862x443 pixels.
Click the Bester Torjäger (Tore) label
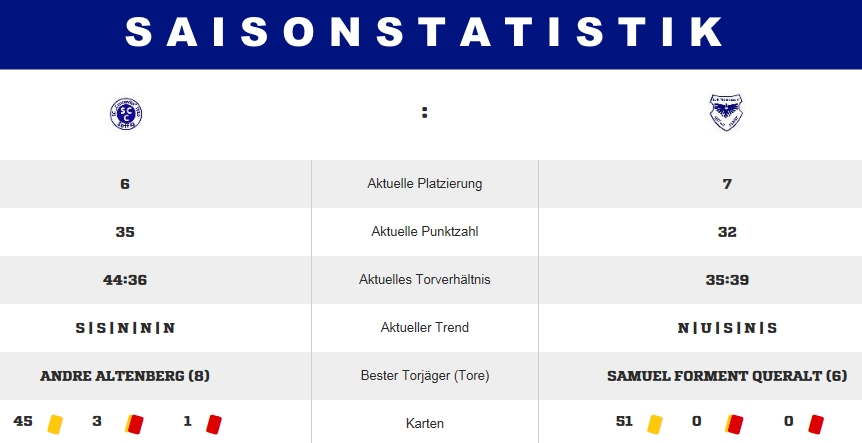pos(425,376)
